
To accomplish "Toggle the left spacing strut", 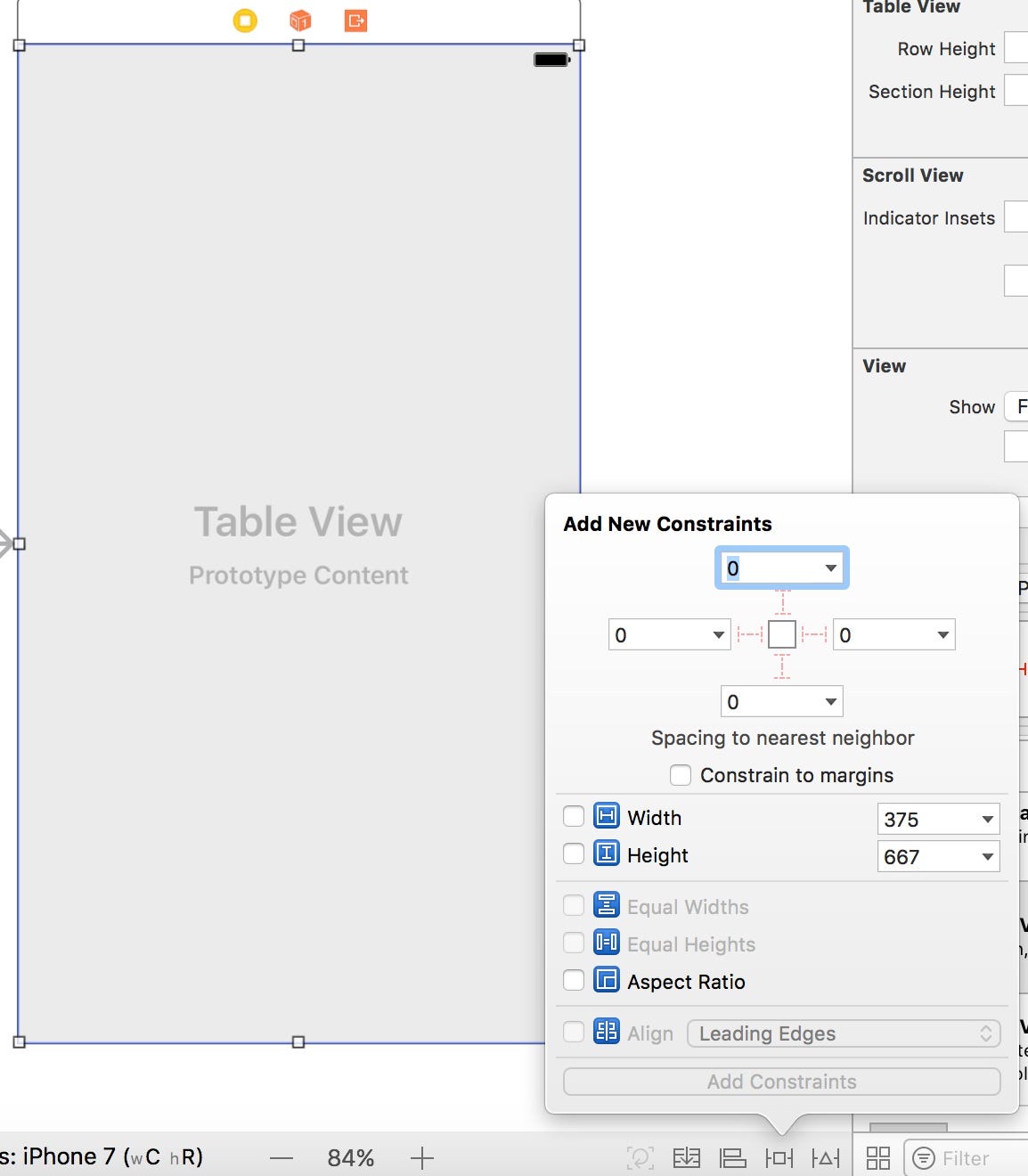I will click(x=750, y=635).
